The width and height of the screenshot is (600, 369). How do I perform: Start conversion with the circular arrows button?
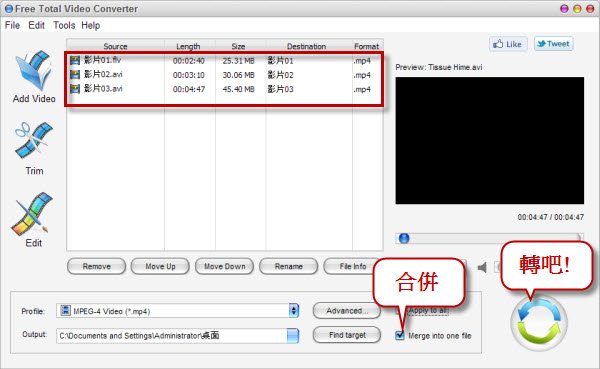pos(539,323)
